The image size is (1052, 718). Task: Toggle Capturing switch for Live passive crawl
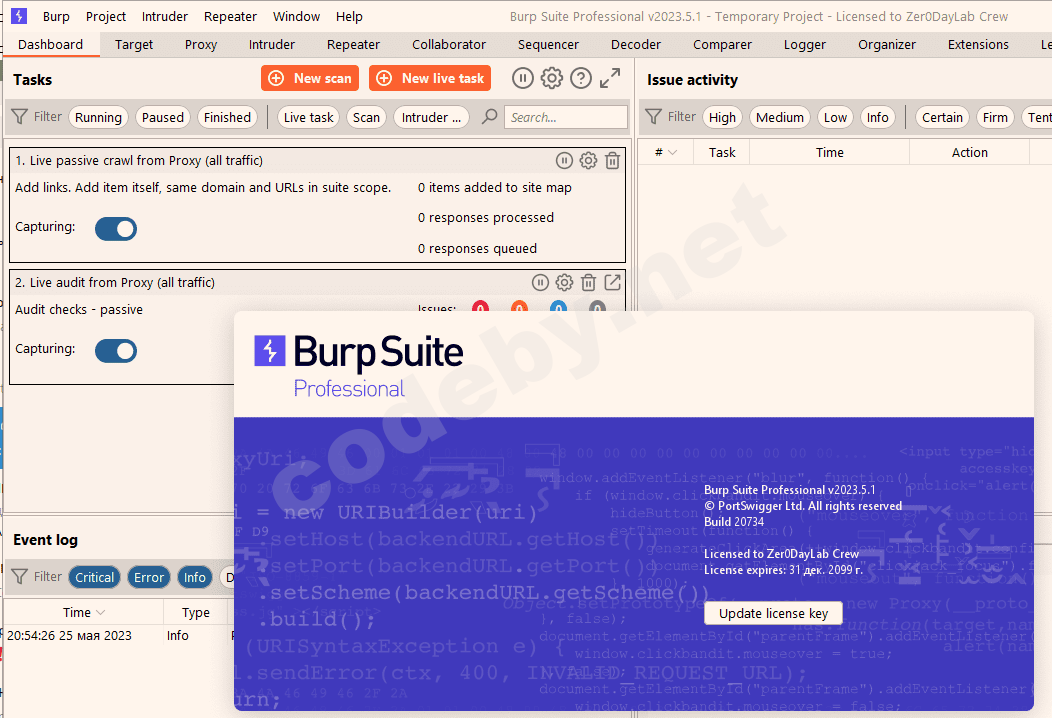(116, 229)
